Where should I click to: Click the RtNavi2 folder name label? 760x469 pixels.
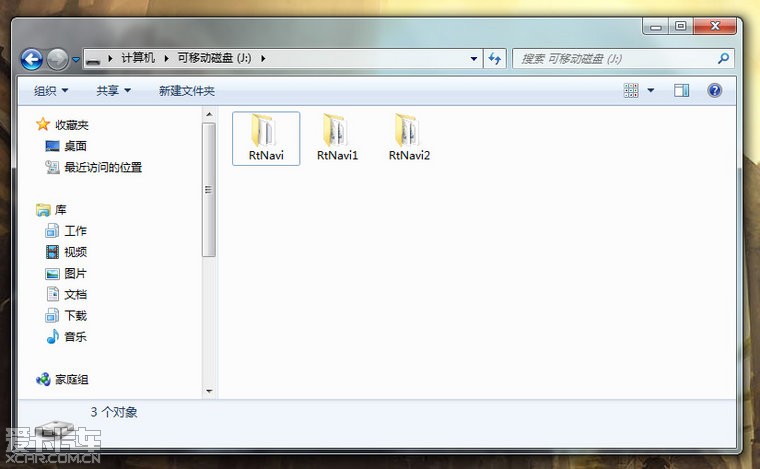tap(409, 155)
